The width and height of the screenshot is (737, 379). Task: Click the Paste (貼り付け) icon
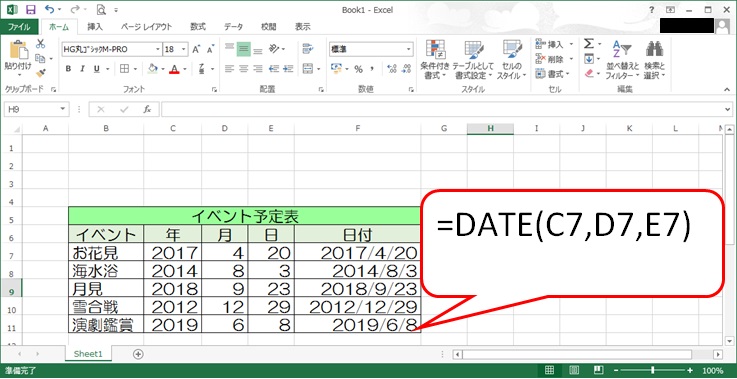tap(18, 49)
